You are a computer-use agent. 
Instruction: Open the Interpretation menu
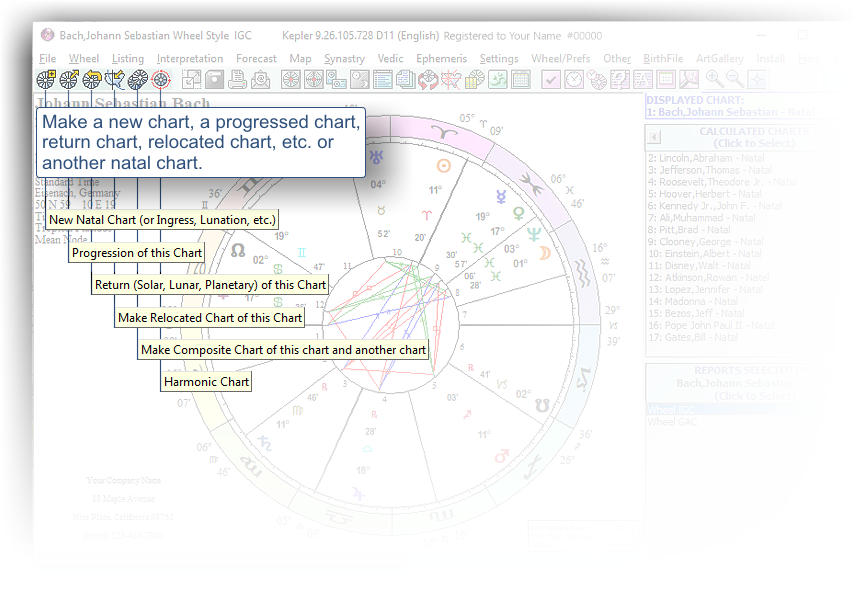tap(190, 59)
